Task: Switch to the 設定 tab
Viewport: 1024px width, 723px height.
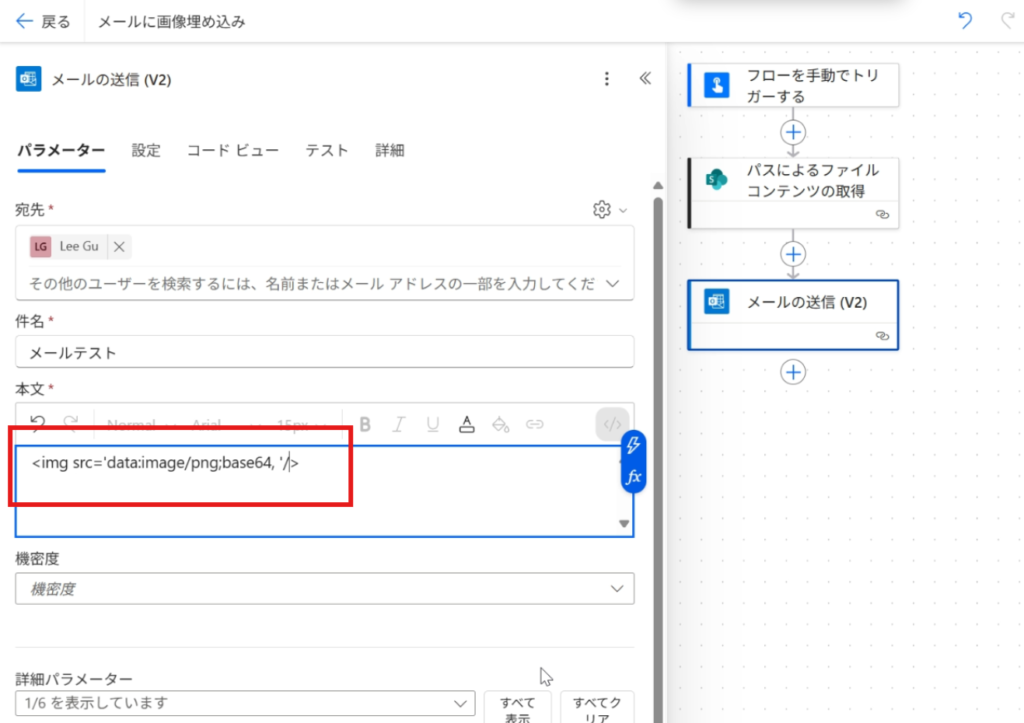Action: coord(146,150)
